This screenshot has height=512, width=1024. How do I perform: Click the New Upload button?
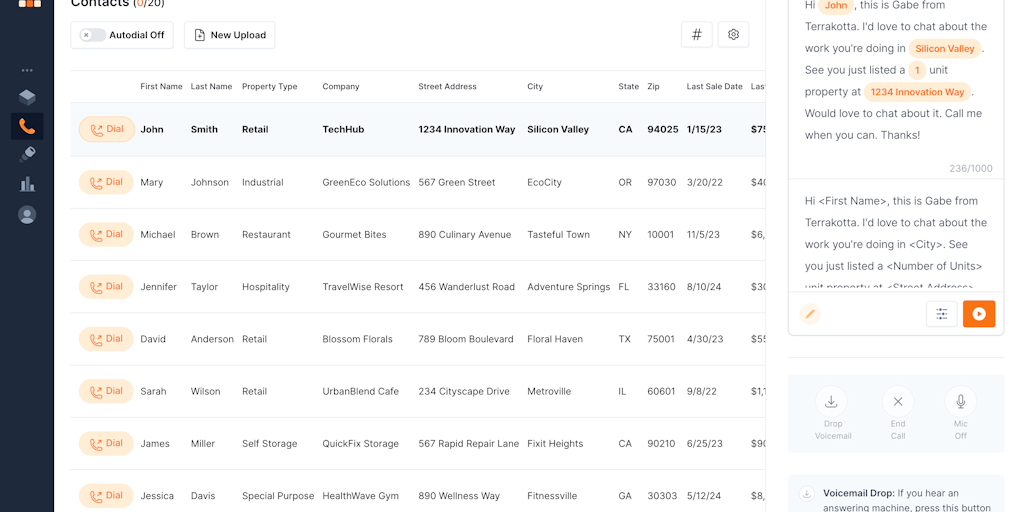click(229, 35)
